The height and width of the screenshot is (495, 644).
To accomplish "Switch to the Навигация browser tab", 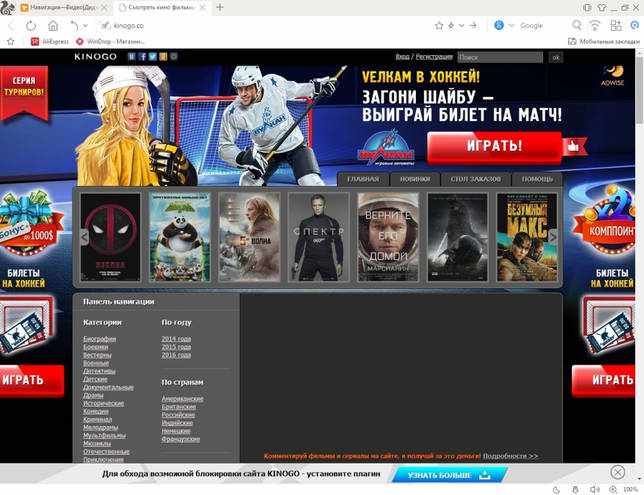I will [x=60, y=7].
